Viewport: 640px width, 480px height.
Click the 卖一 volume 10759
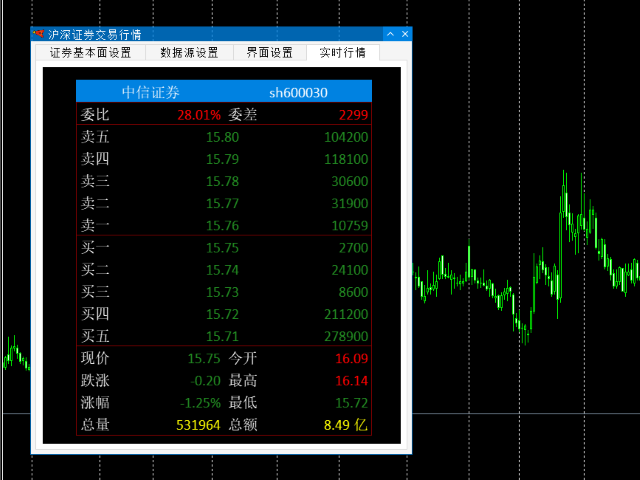[x=350, y=226]
